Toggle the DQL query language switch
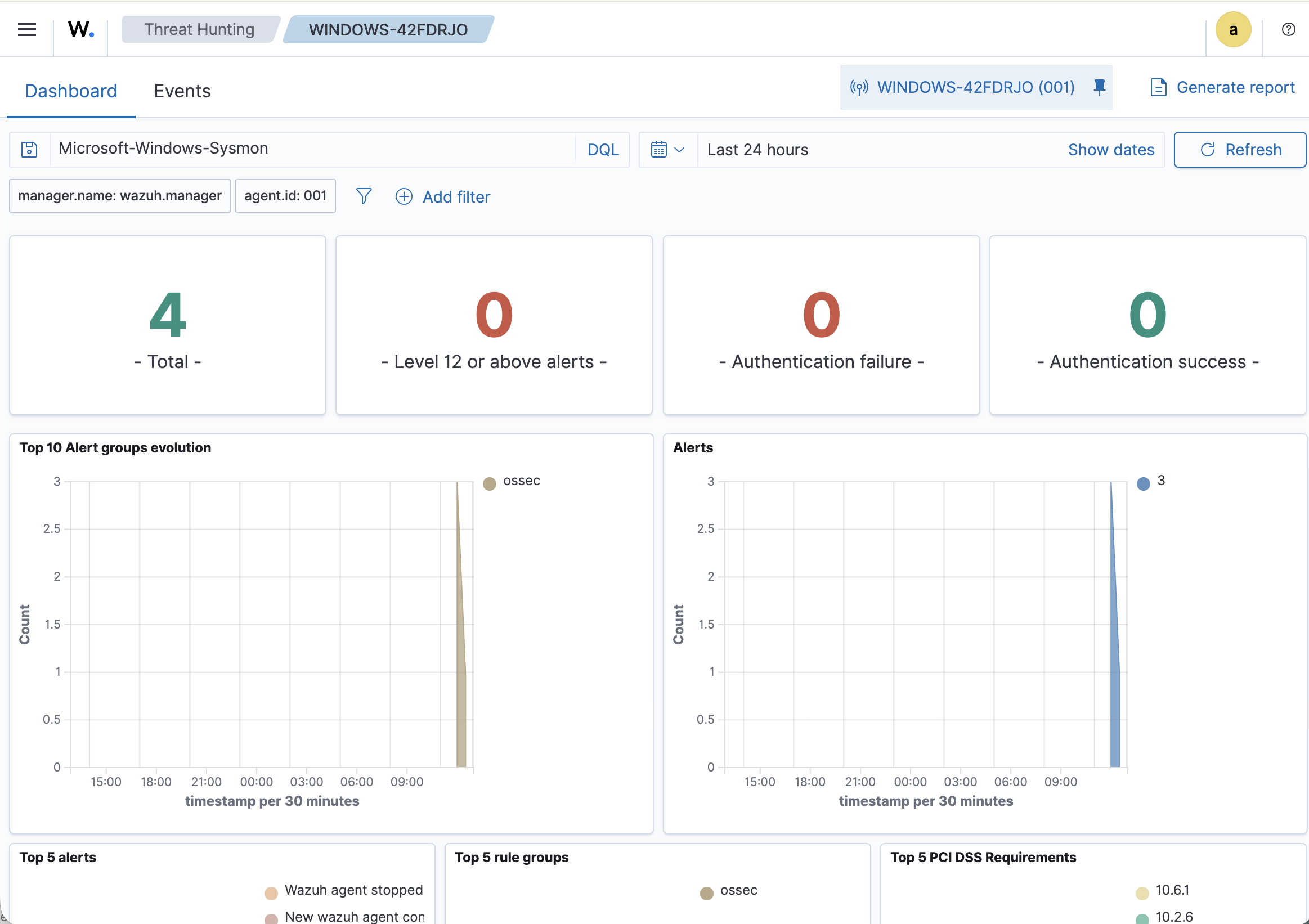 coord(603,149)
